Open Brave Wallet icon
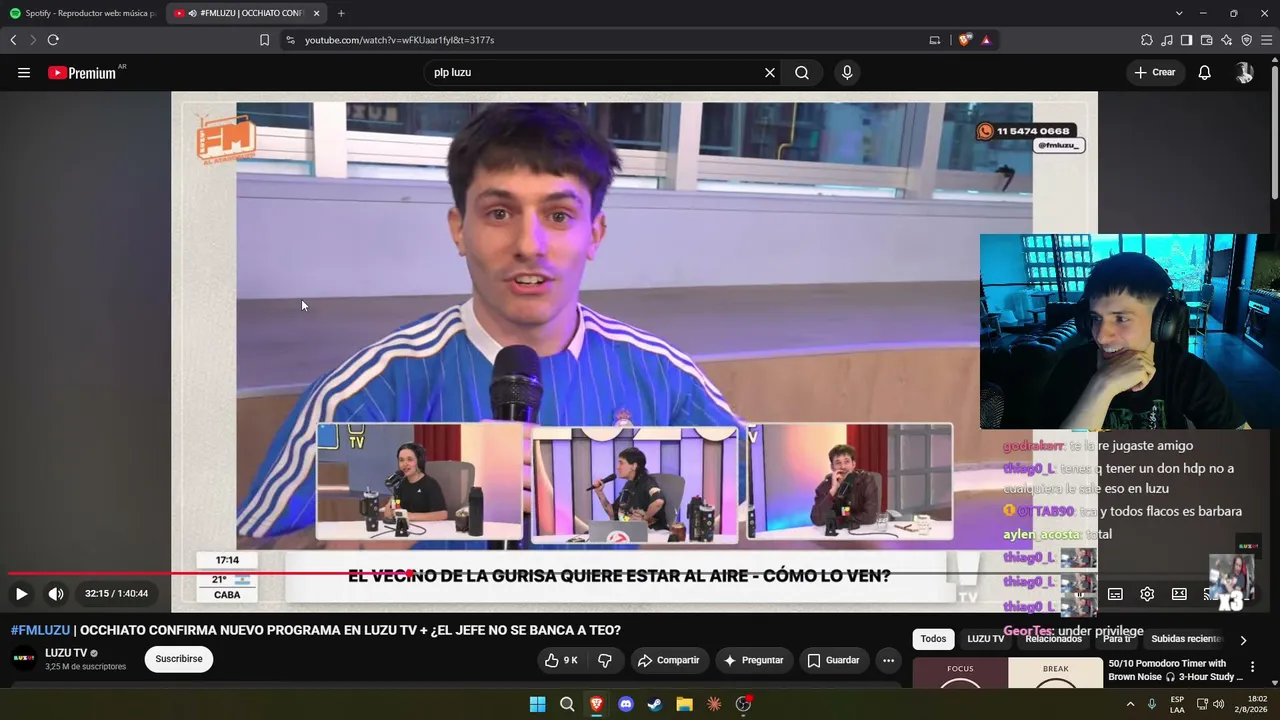 pos(1206,40)
